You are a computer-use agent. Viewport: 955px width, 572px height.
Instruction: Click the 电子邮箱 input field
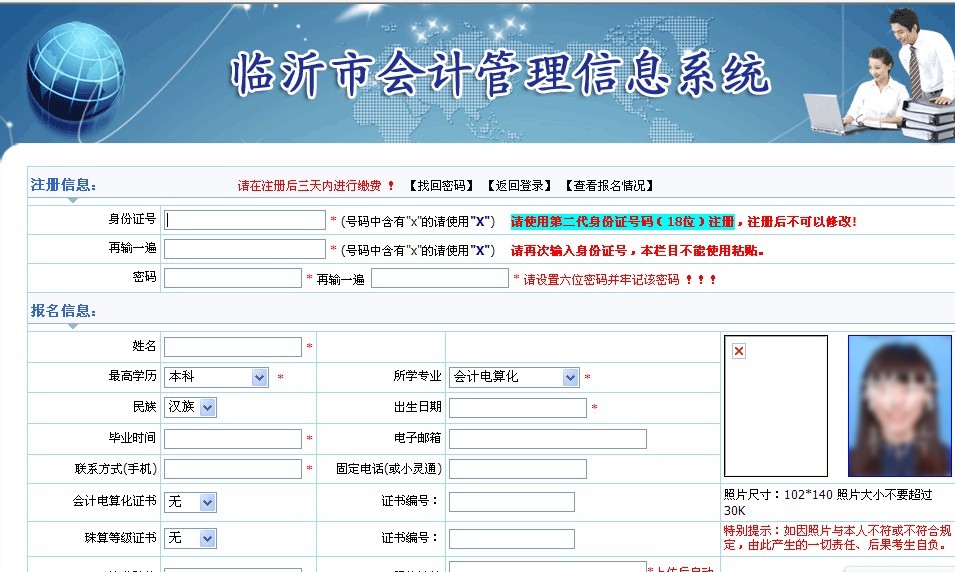click(x=547, y=439)
